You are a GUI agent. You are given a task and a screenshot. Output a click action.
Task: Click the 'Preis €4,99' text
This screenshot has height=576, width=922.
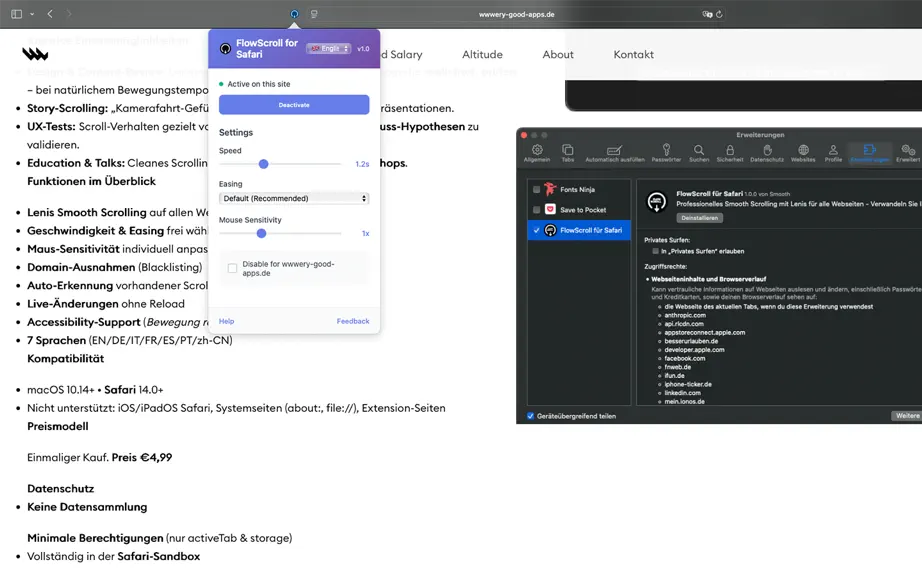pos(142,457)
